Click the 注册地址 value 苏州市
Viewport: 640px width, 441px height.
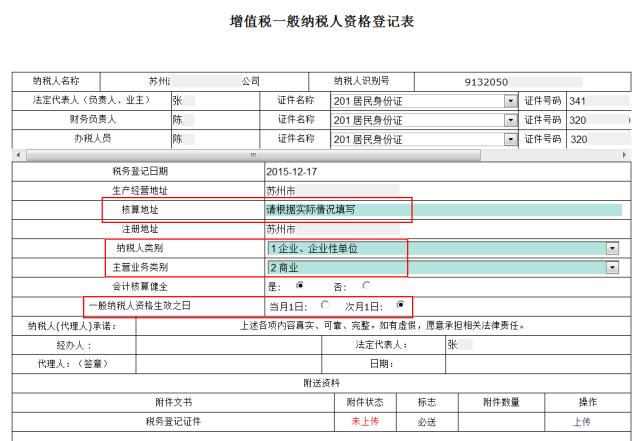pos(281,229)
